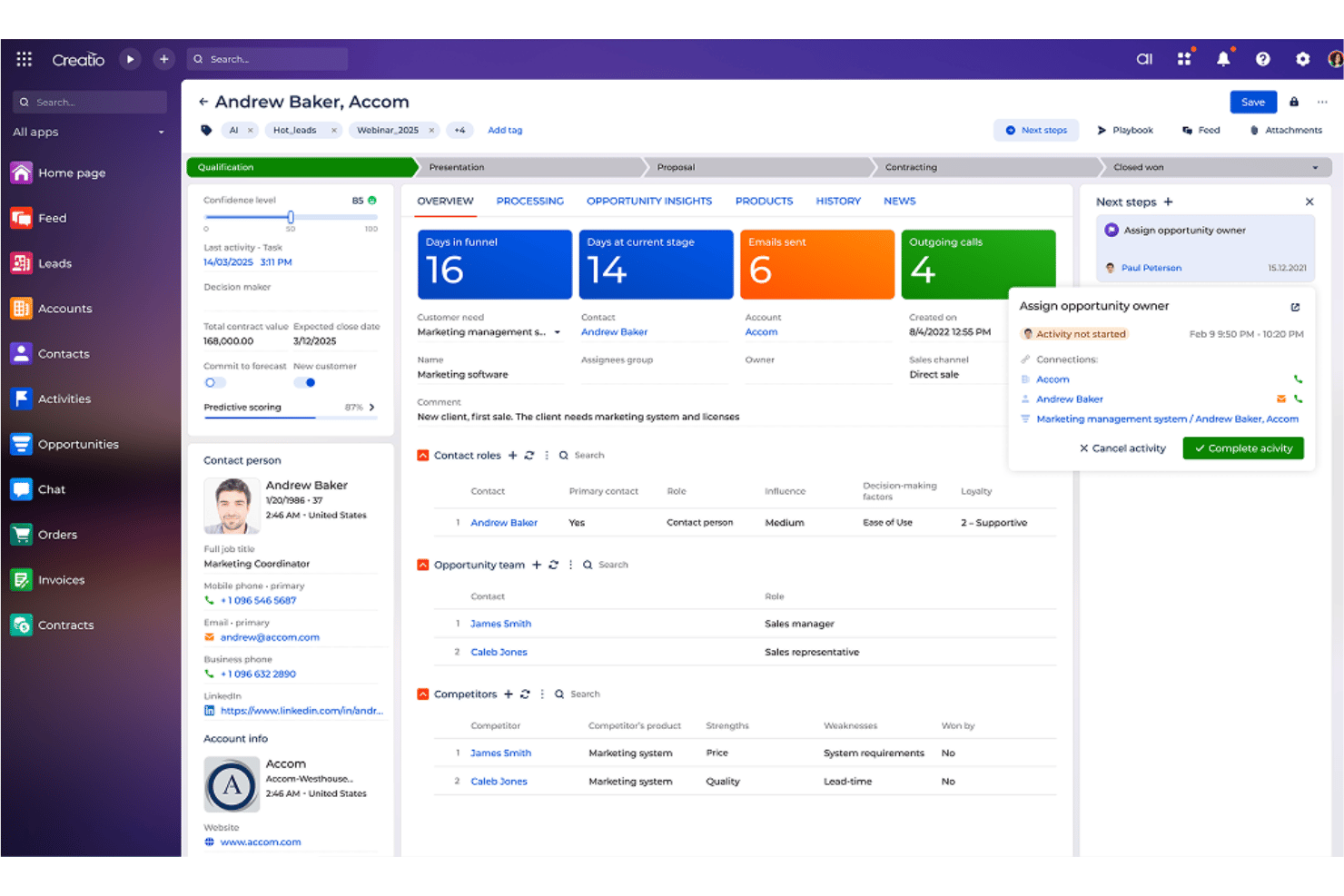This screenshot has width=1344, height=896.
Task: Collapse the Competitors section
Action: pyautogui.click(x=422, y=694)
